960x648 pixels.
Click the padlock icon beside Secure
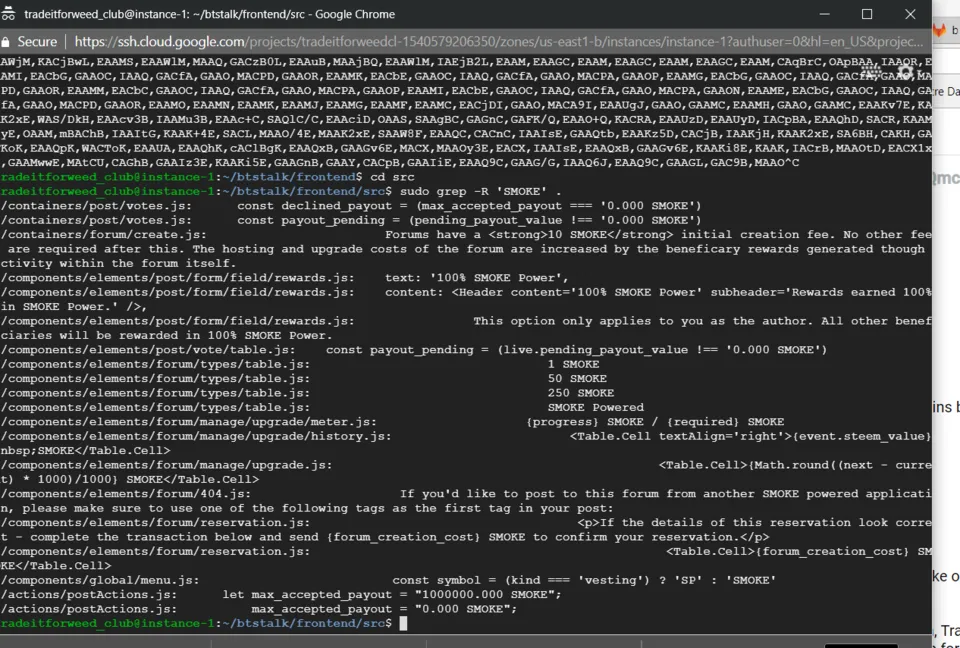click(x=6, y=42)
